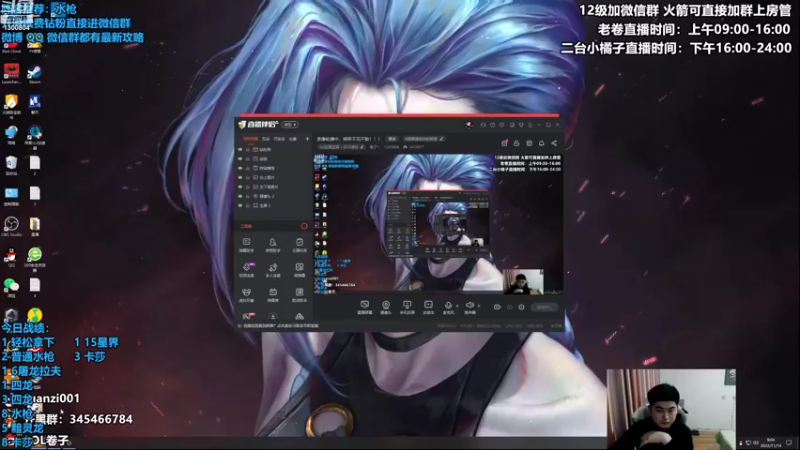Hide the 摄像头 2 source
This screenshot has height=450, width=800.
[x=240, y=196]
